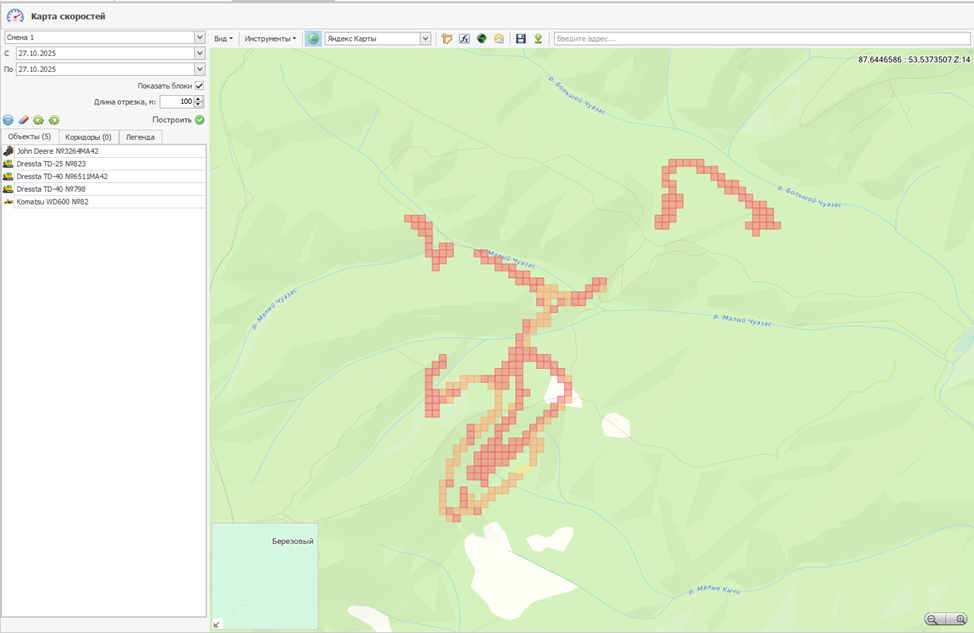
Task: Open the Инструменты menu
Action: click(x=271, y=38)
